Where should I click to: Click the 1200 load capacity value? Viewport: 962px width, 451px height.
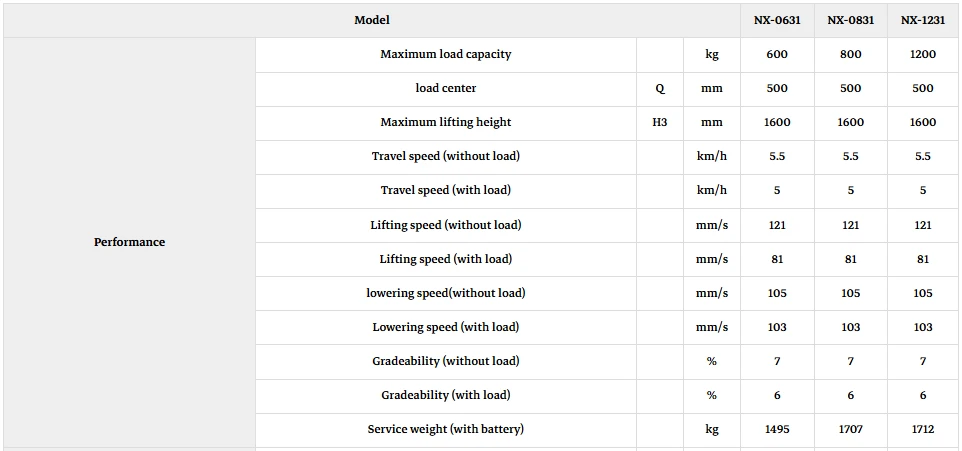(923, 54)
